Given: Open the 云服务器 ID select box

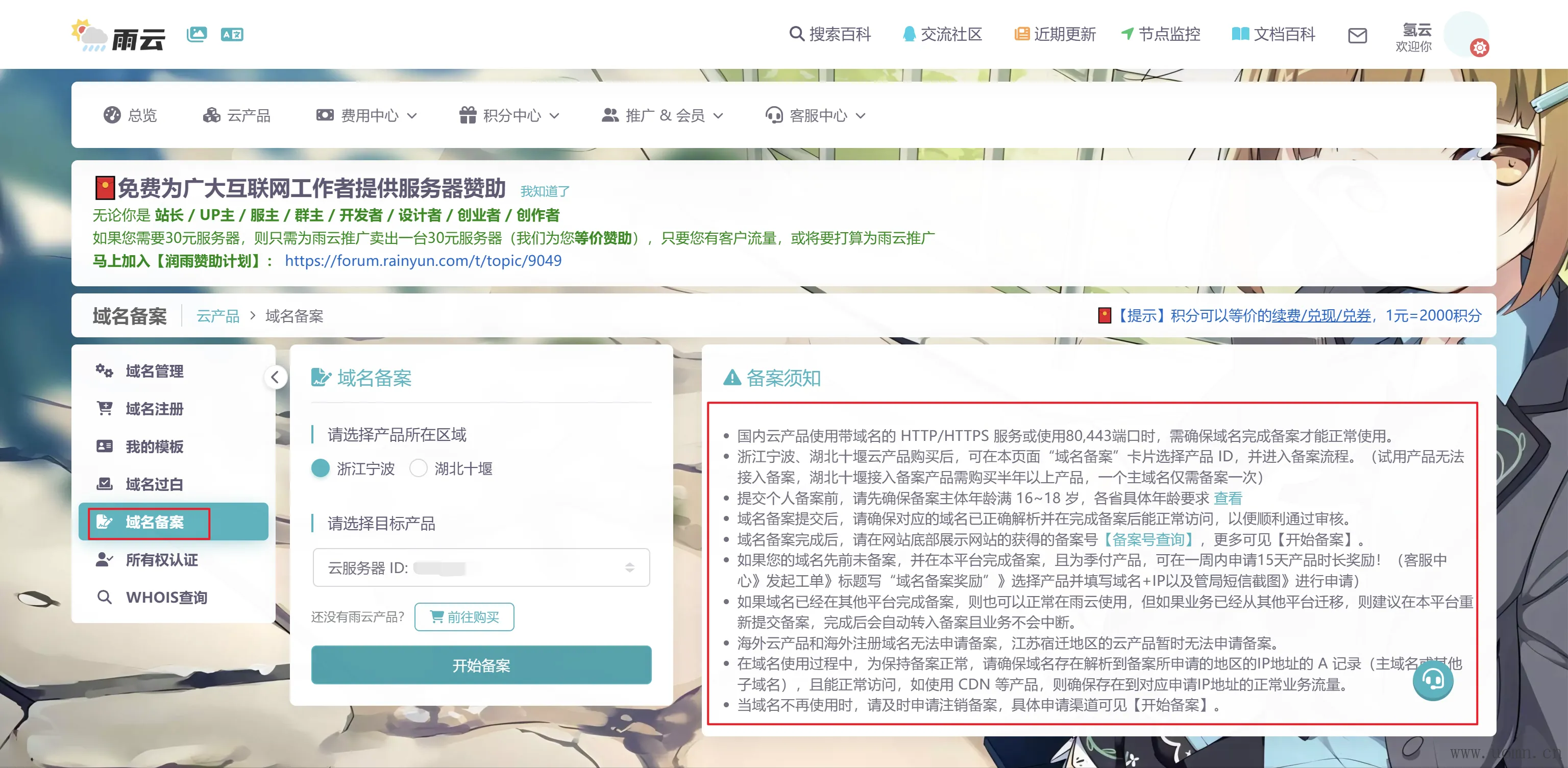Looking at the screenshot, I should pyautogui.click(x=481, y=567).
